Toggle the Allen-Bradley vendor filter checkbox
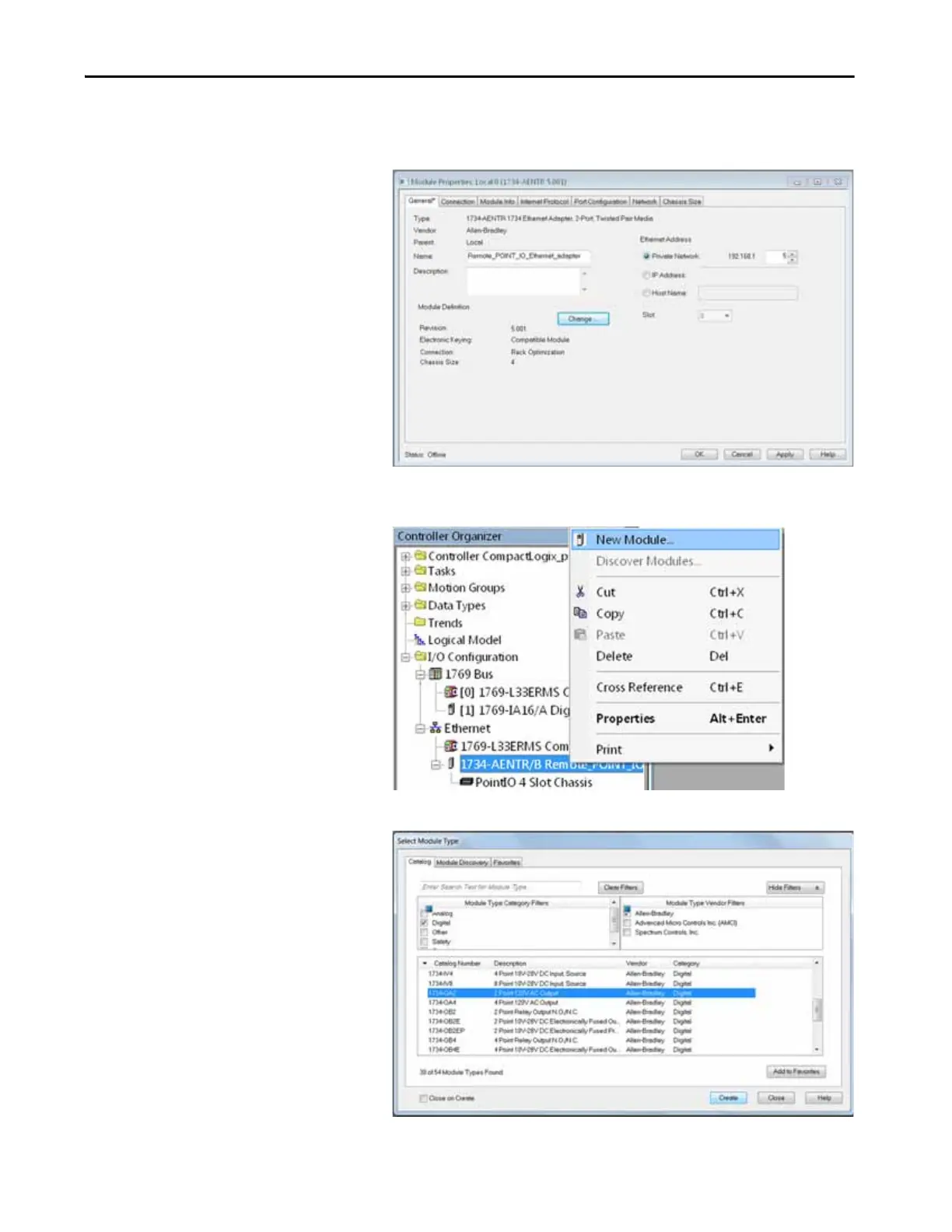This screenshot has width=952, height=1232. click(x=627, y=912)
